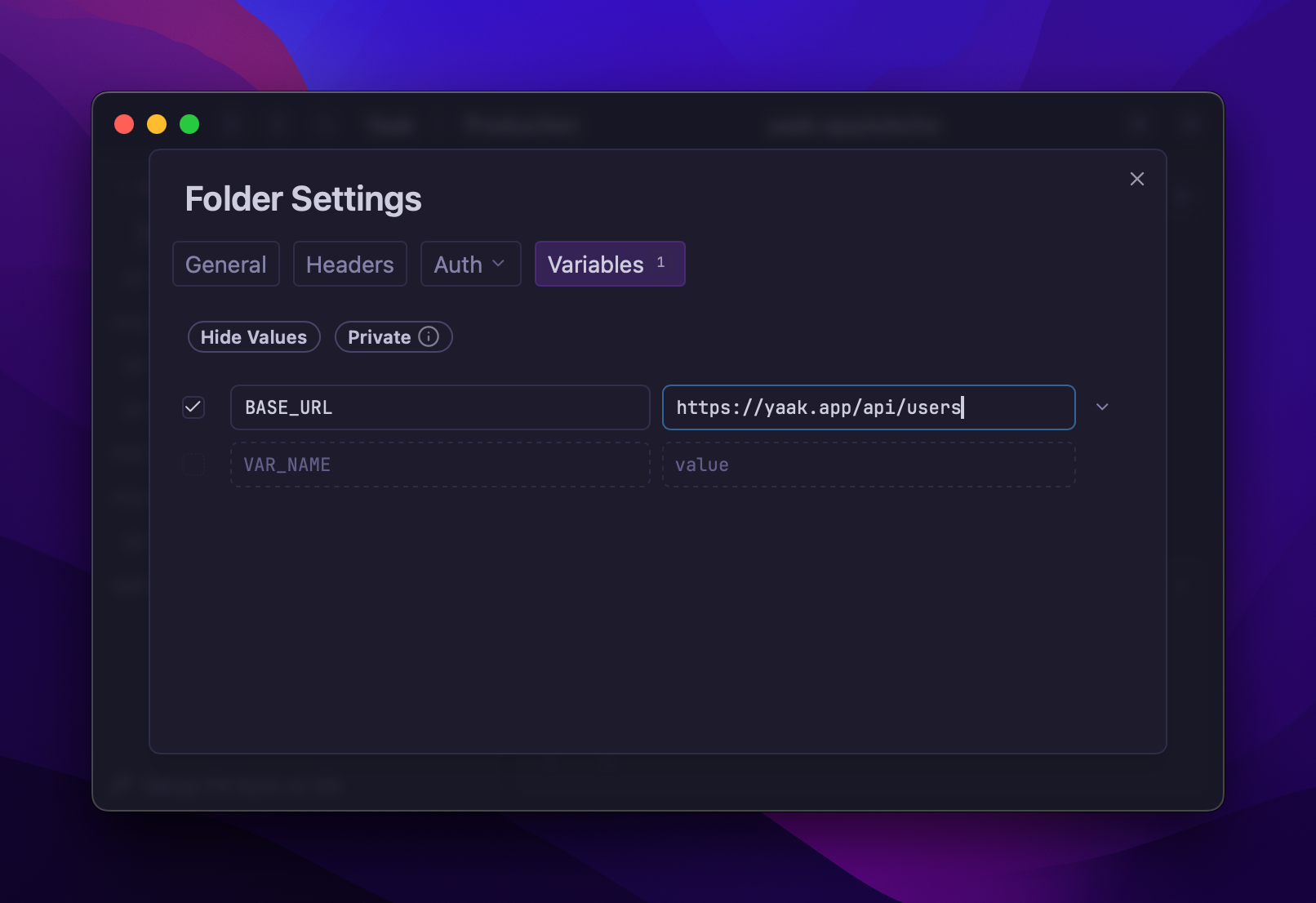Viewport: 1316px width, 903px height.
Task: Click the red close window button
Action: [x=124, y=124]
